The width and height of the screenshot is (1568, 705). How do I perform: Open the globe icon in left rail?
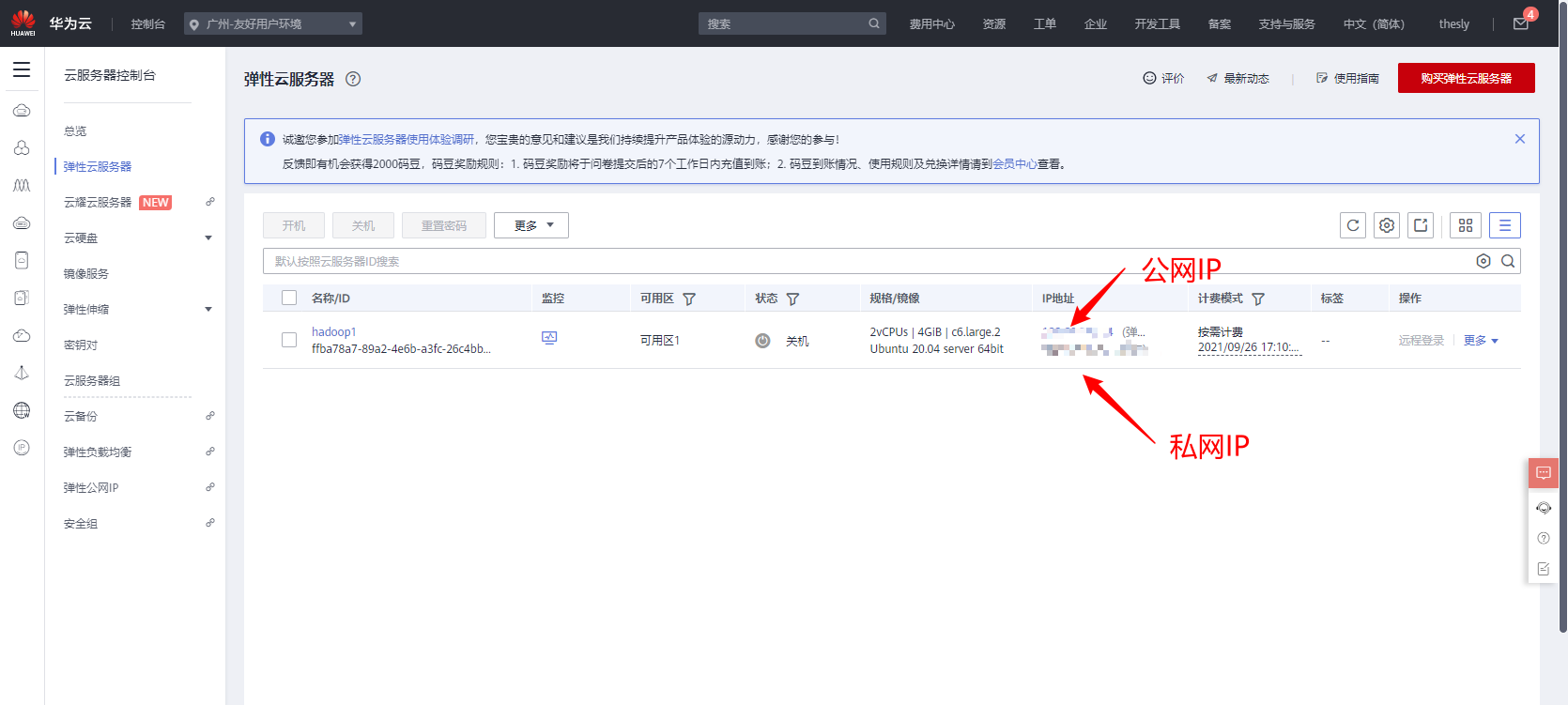[x=22, y=410]
